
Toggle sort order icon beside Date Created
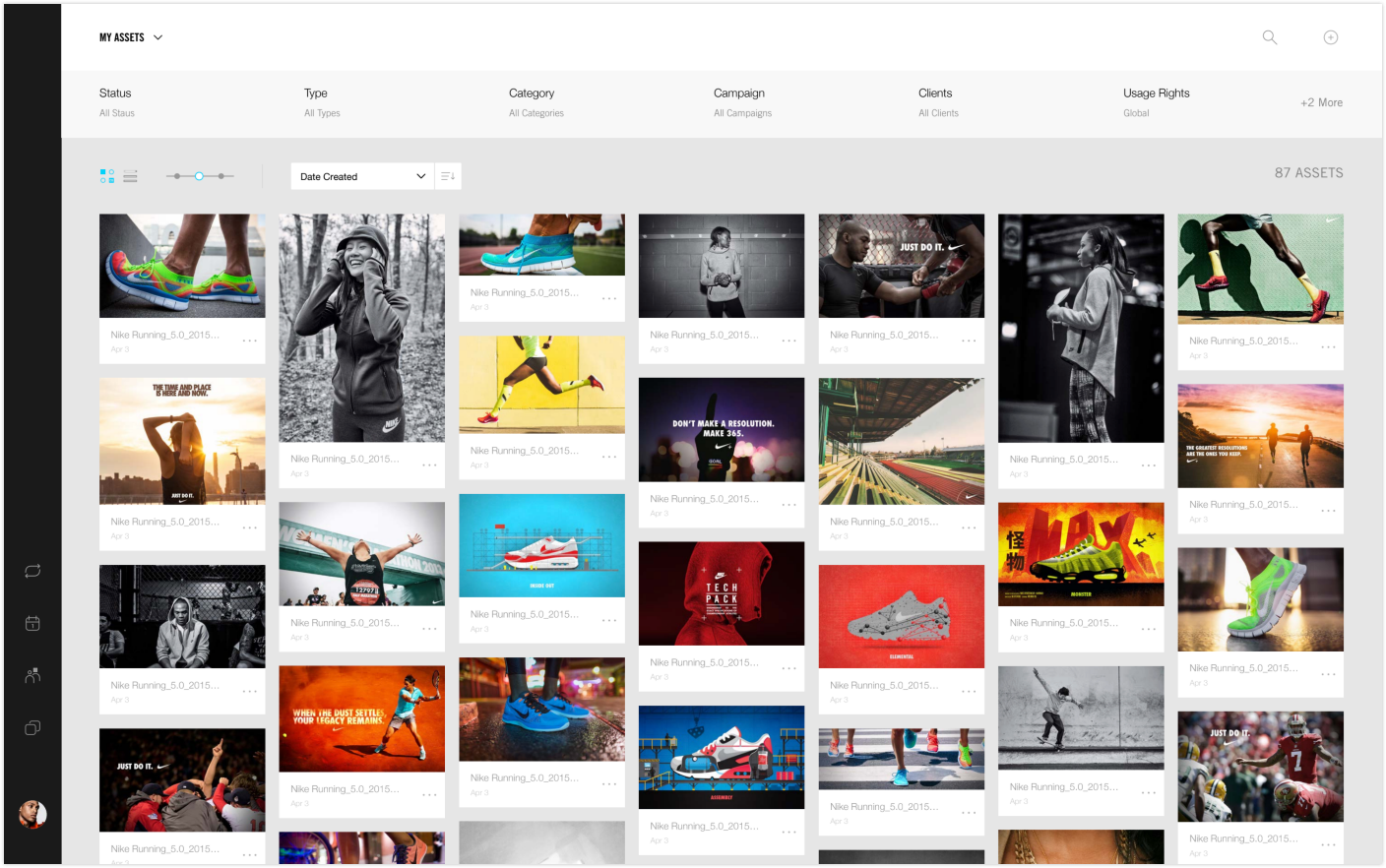[448, 176]
